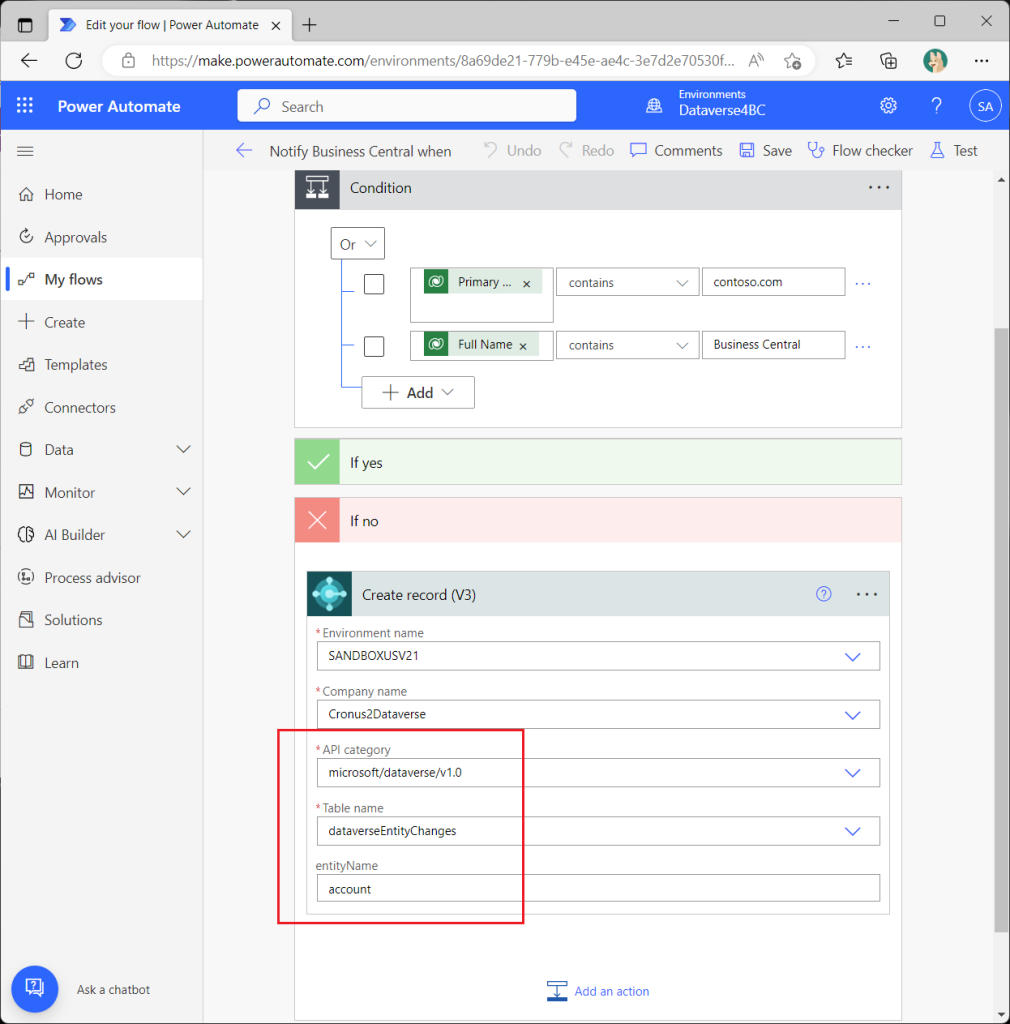
Task: Collapse the If no branch
Action: [x=598, y=520]
